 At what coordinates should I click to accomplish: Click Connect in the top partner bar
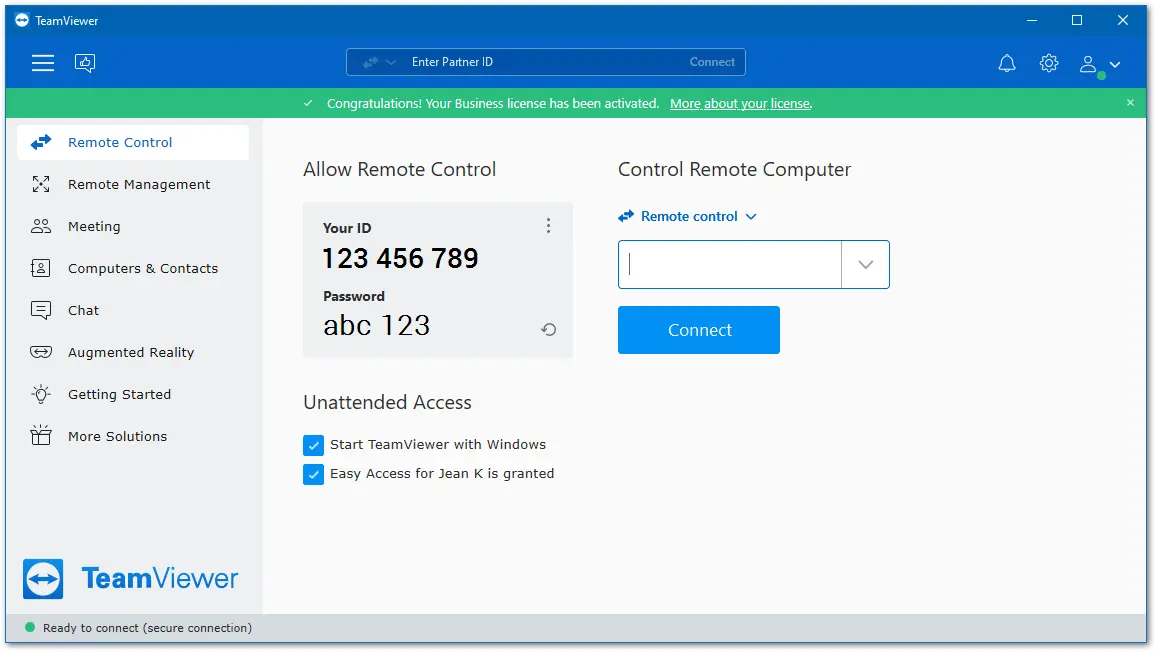(x=712, y=62)
